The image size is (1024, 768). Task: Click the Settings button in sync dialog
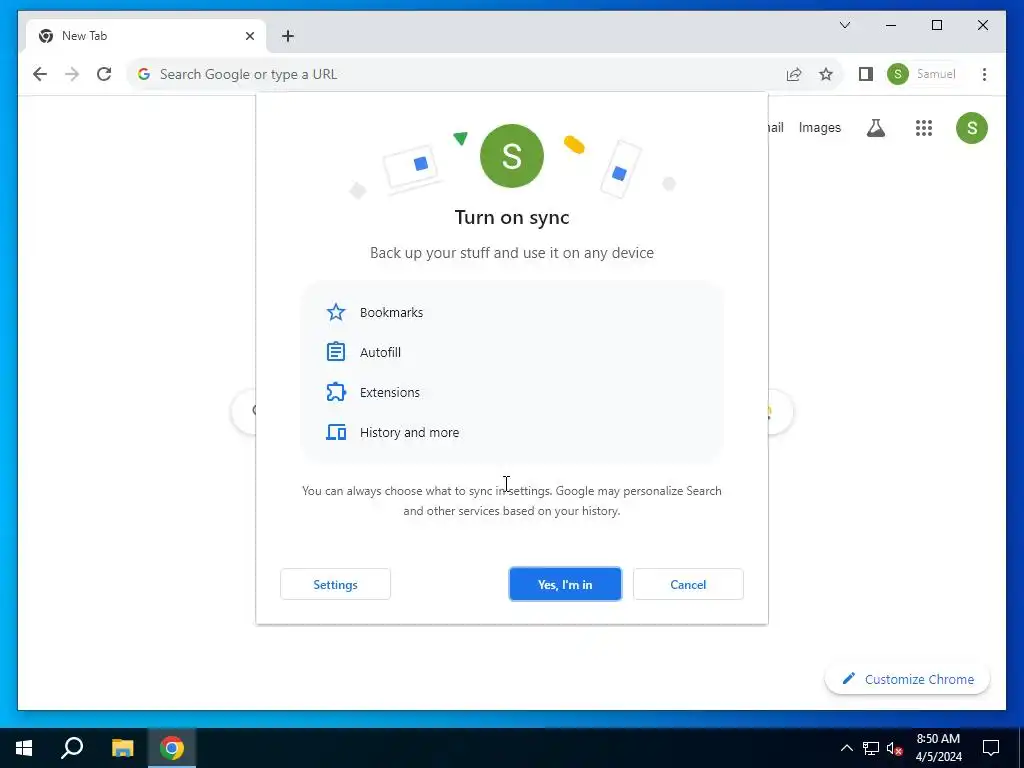tap(335, 584)
